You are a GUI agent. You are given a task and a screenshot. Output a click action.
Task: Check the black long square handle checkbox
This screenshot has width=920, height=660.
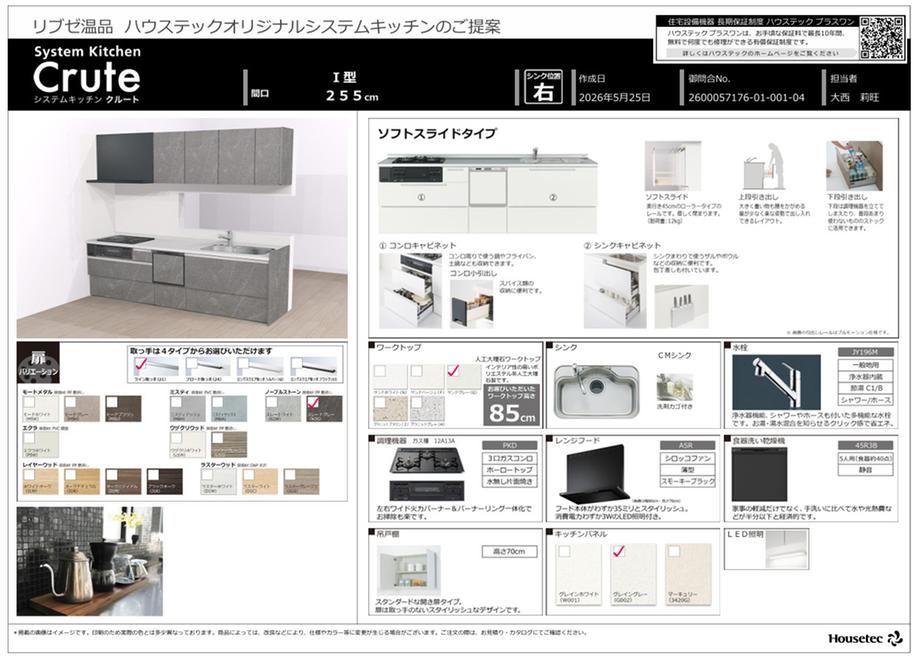(x=296, y=364)
